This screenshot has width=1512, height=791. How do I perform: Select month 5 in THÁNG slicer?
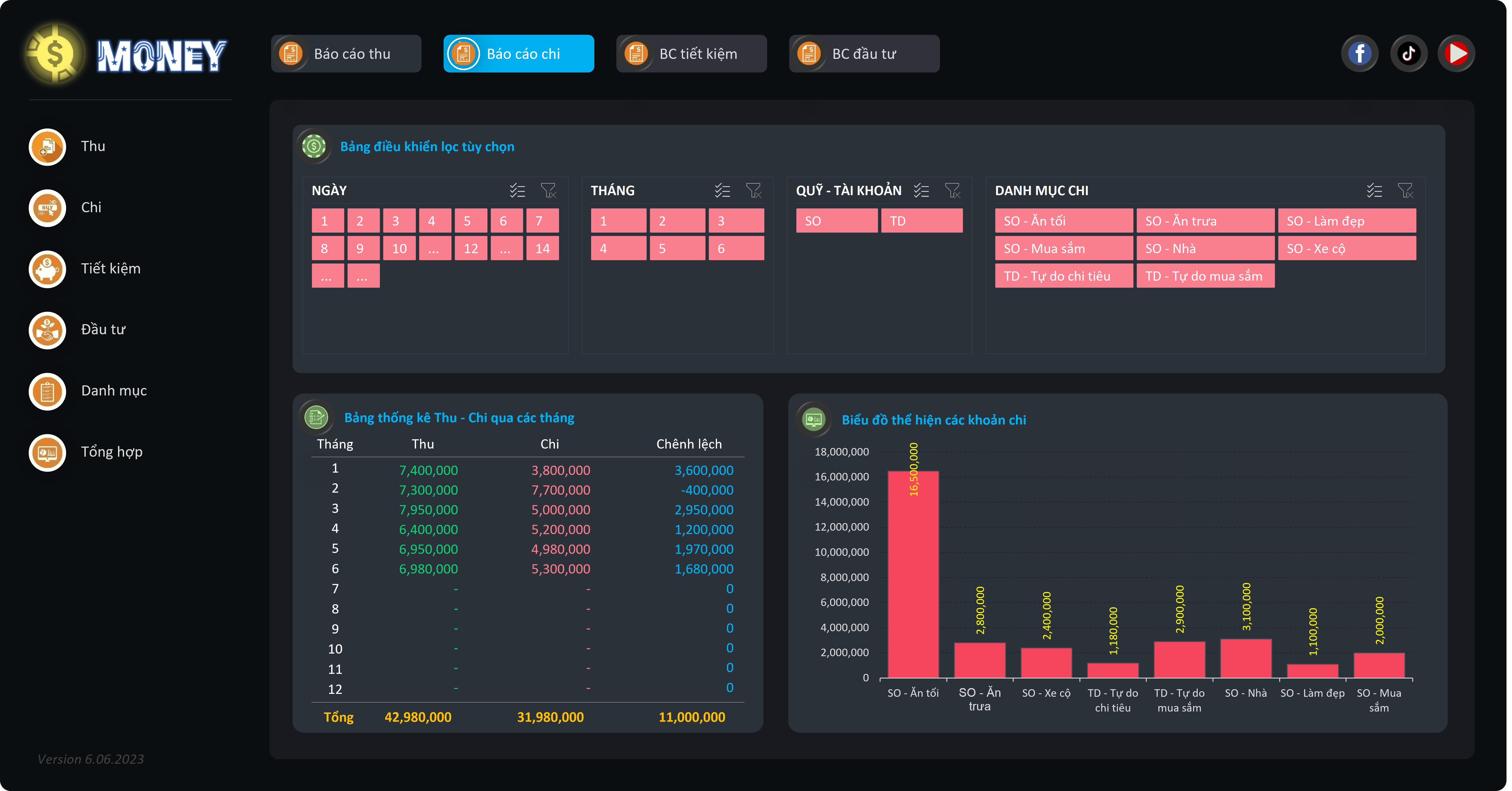[677, 248]
